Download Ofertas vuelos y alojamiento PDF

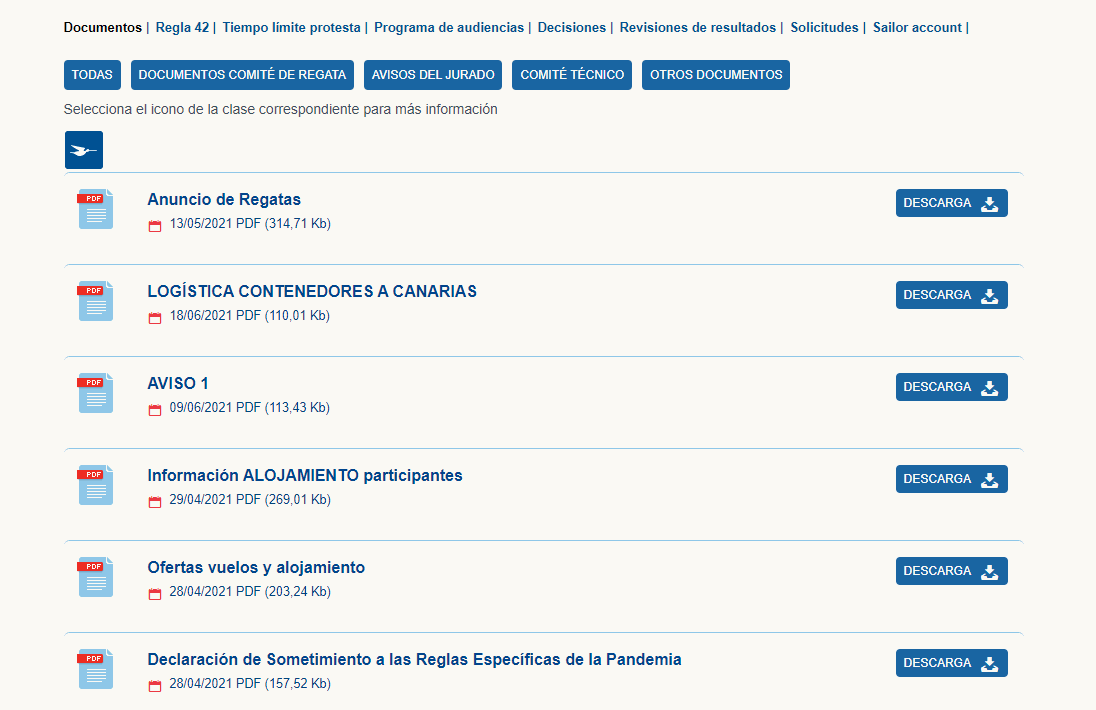[x=951, y=571]
